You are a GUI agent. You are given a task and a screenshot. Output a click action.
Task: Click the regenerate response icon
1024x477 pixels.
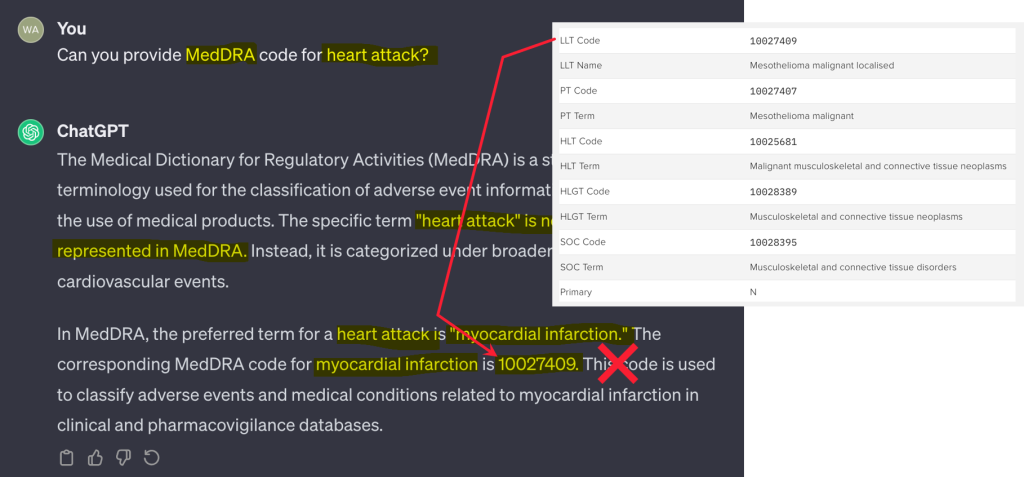(152, 458)
